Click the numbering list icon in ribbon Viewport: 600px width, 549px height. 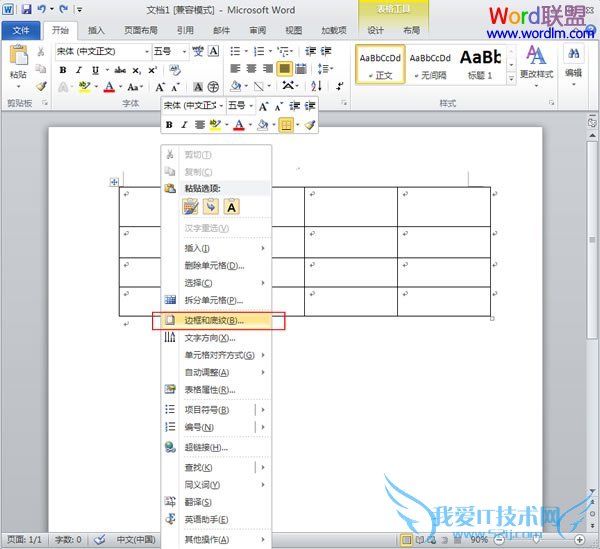point(259,51)
